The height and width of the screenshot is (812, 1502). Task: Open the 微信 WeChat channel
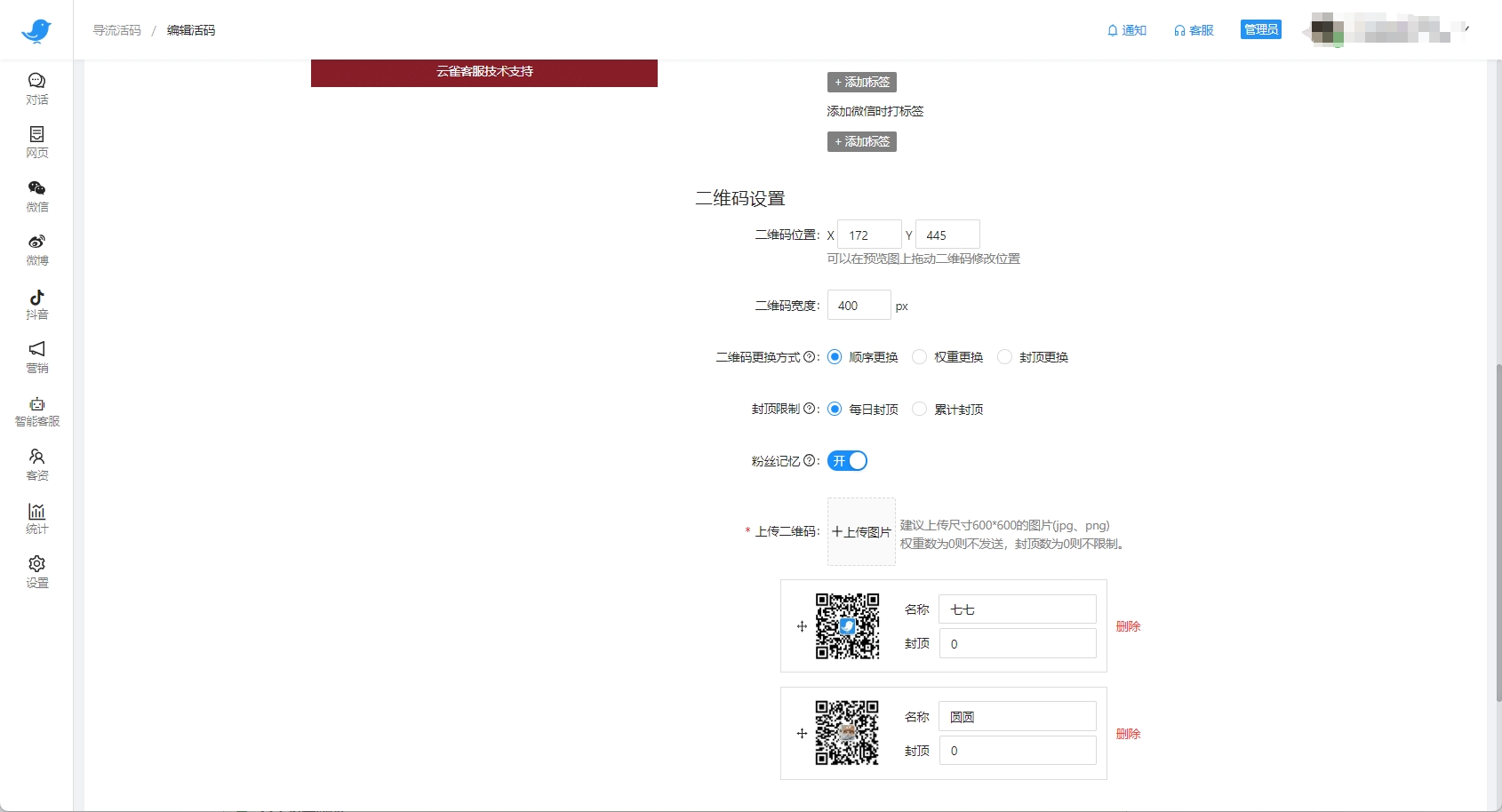pos(36,195)
